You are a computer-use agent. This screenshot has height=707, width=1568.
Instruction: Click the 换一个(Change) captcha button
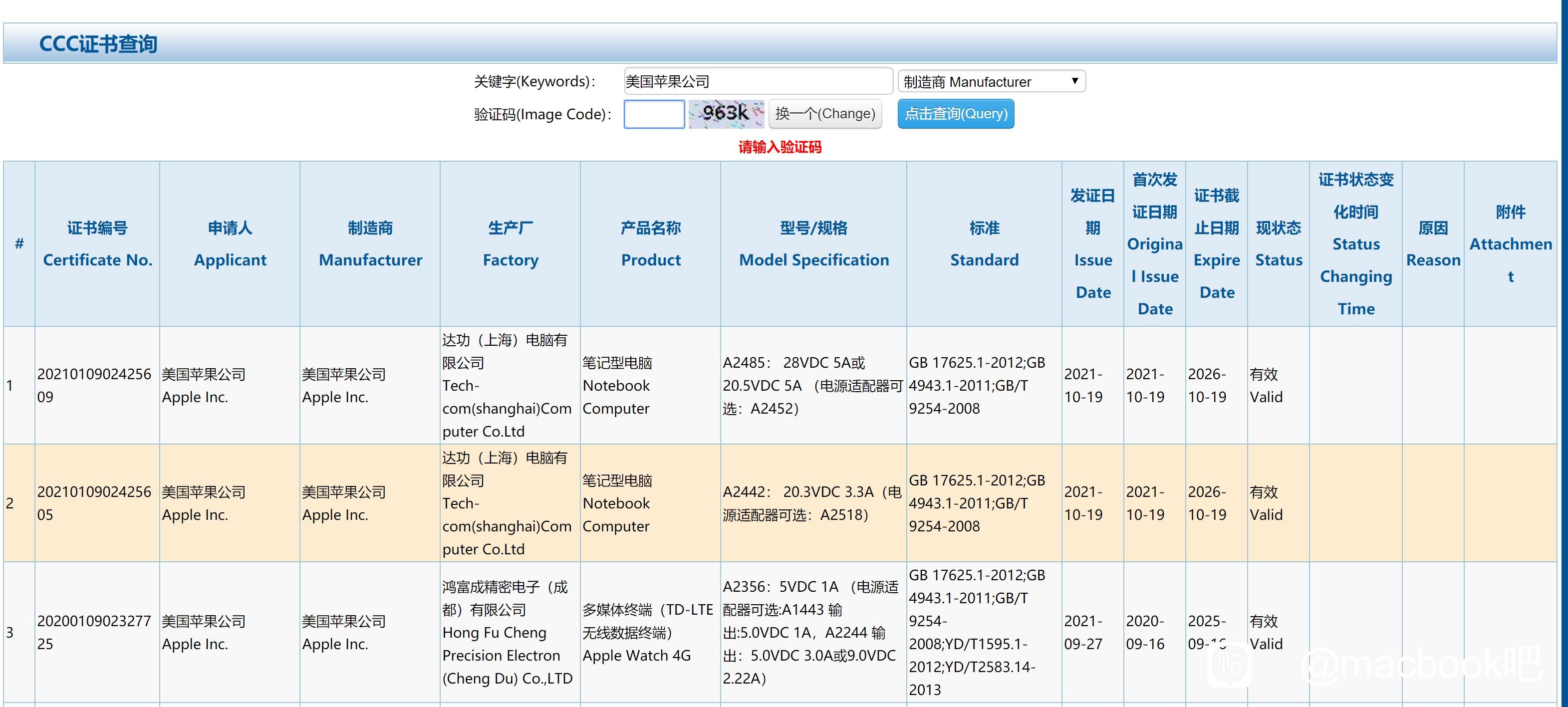tap(825, 114)
